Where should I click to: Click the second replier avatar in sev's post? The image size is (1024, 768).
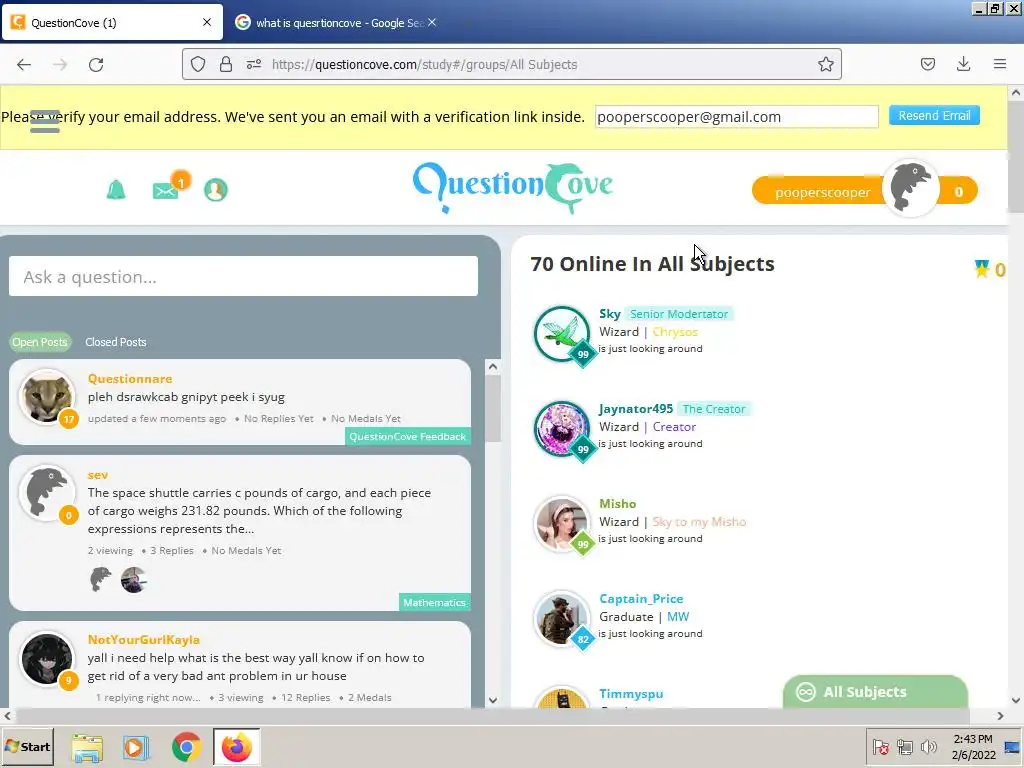(134, 579)
